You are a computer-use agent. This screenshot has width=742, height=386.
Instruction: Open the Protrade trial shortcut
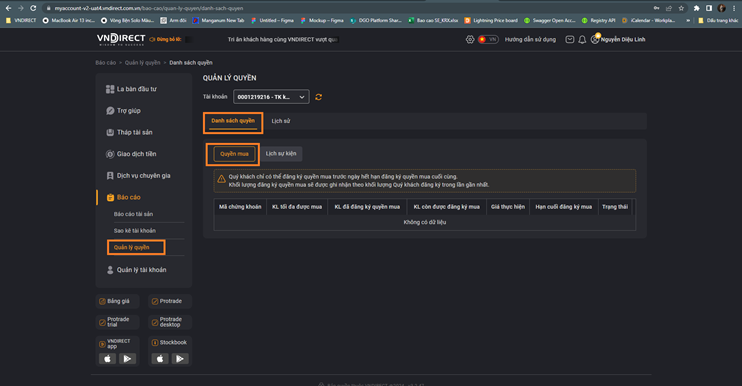(117, 322)
